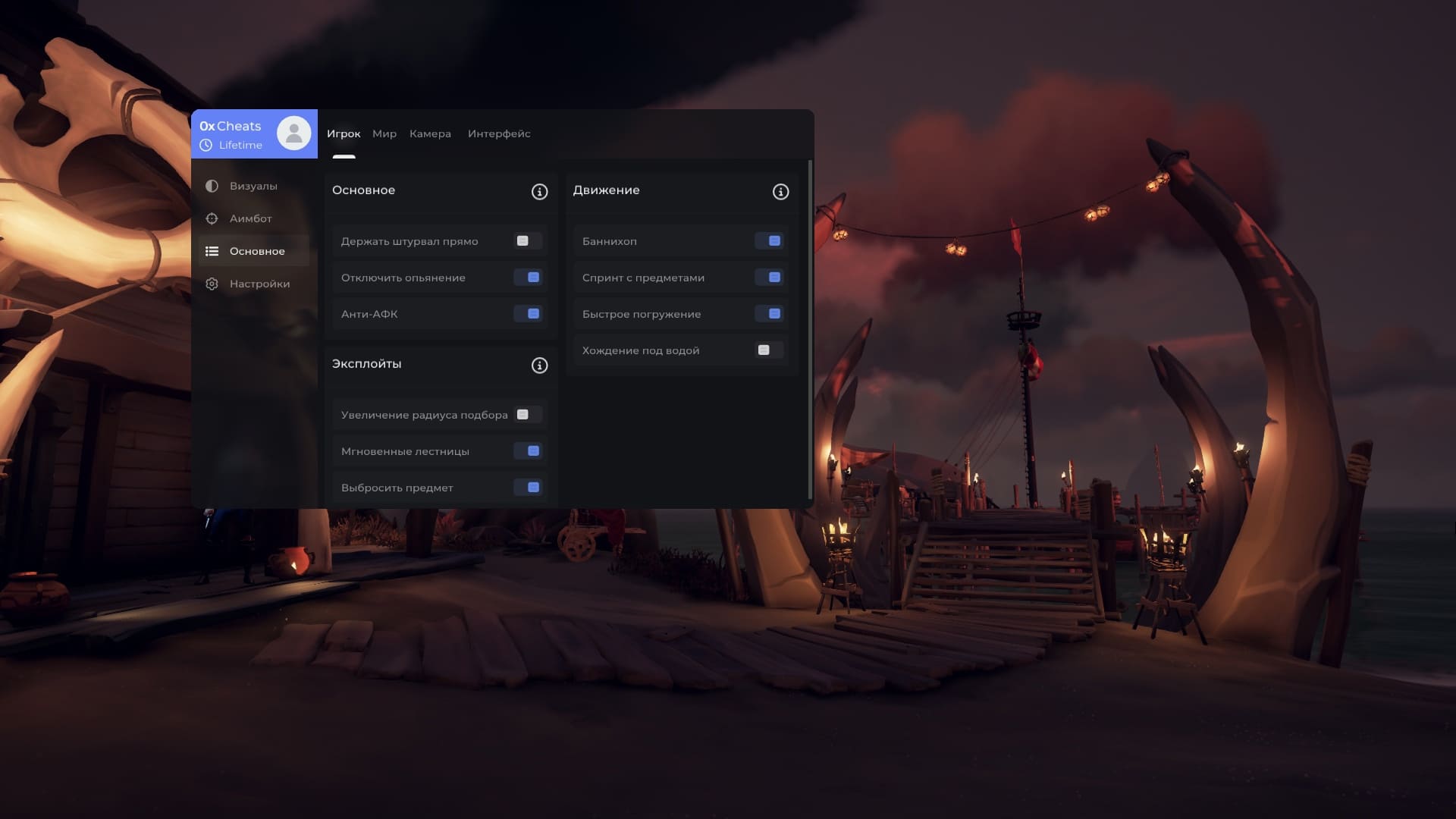Click the Основное list sidebar icon
Screen dimensions: 1456x819
(x=212, y=251)
